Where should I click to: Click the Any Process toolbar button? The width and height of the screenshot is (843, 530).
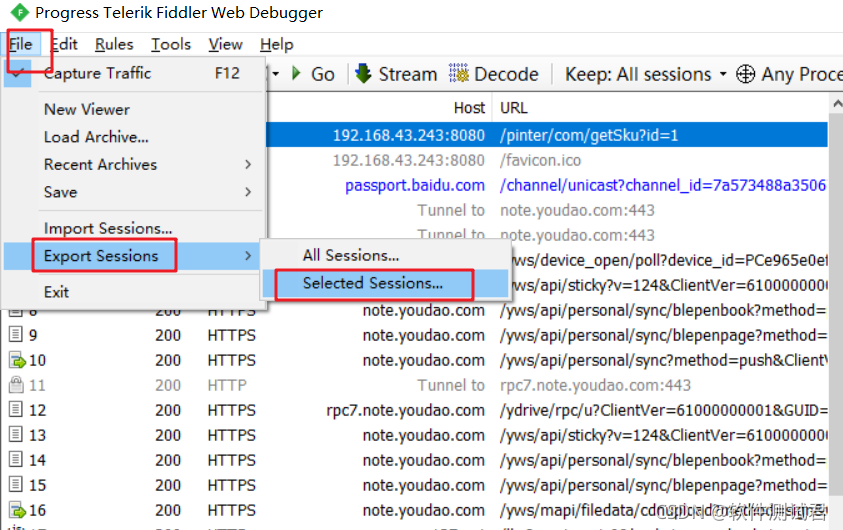pos(788,74)
